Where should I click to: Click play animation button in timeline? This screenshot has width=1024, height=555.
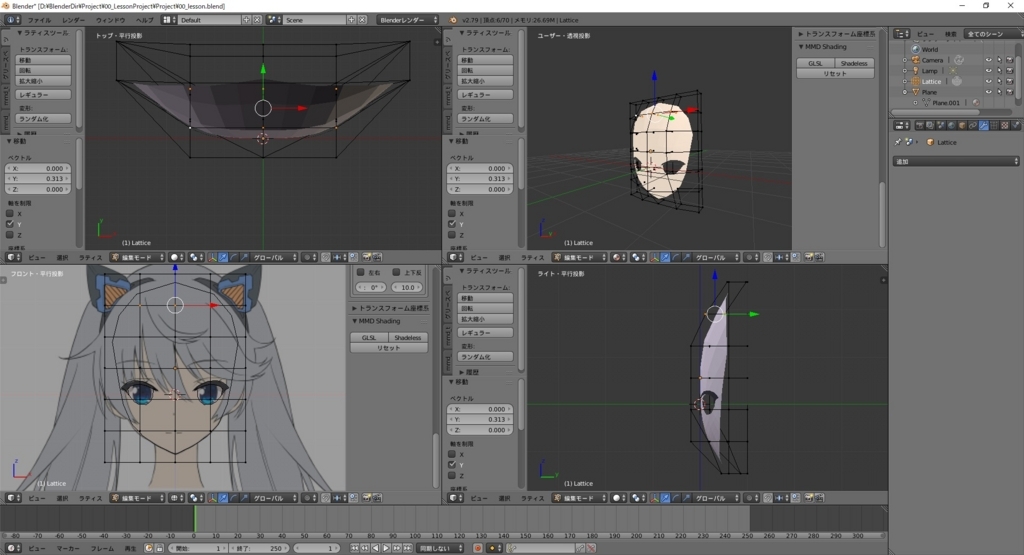tap(386, 548)
